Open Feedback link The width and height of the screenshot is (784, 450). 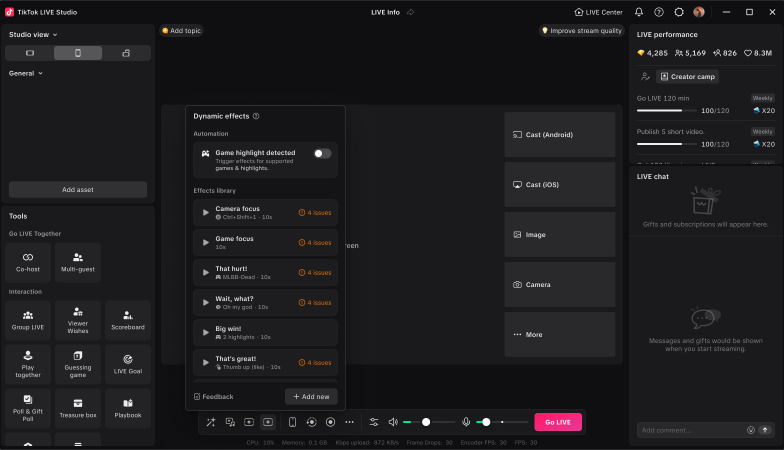click(214, 396)
